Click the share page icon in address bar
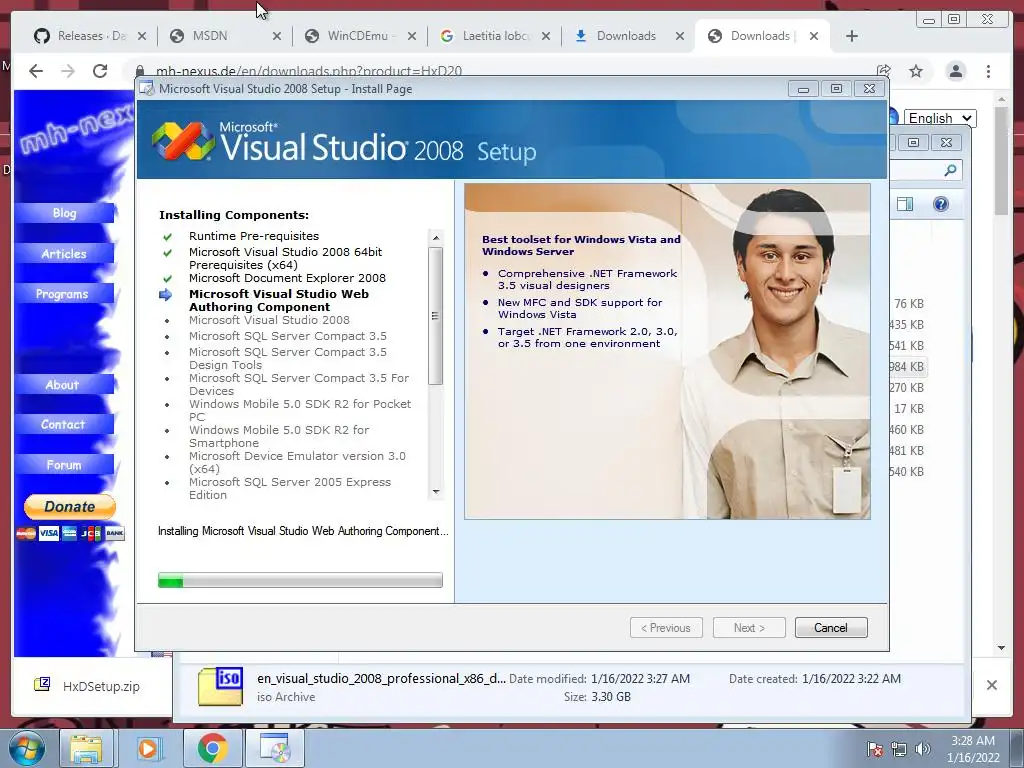1024x768 pixels. [884, 71]
